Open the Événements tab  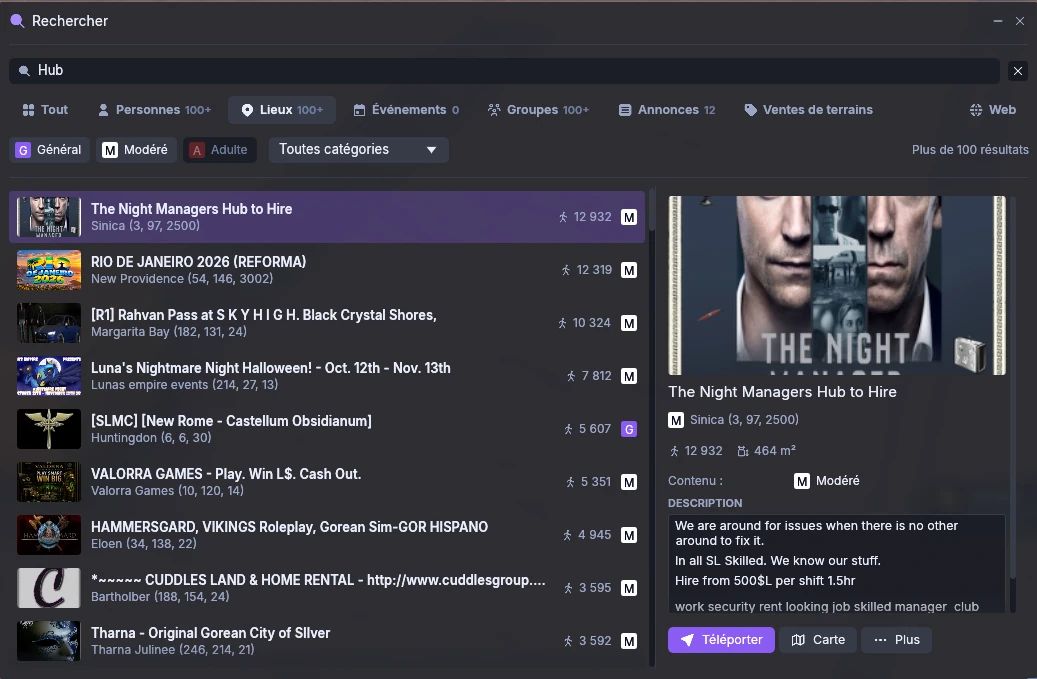[x=406, y=110]
